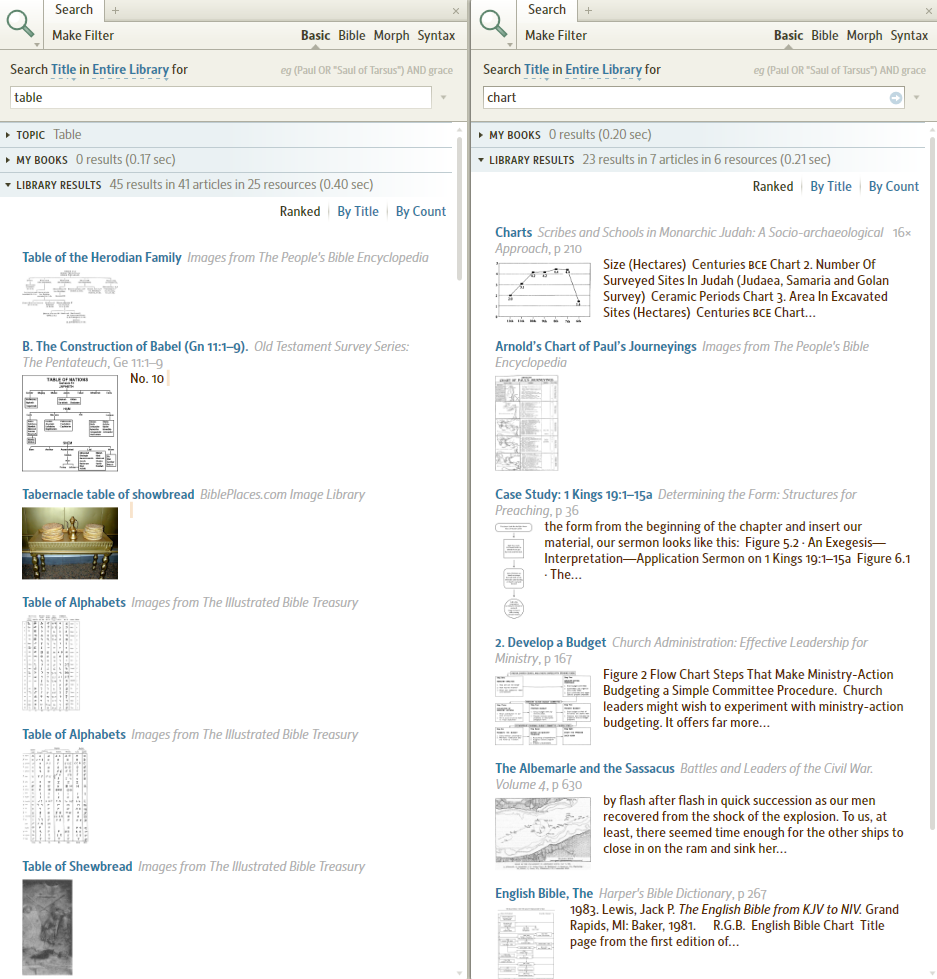Open Case Study: 1 Kings 19:1–15a result
937x979 pixels.
tap(574, 494)
